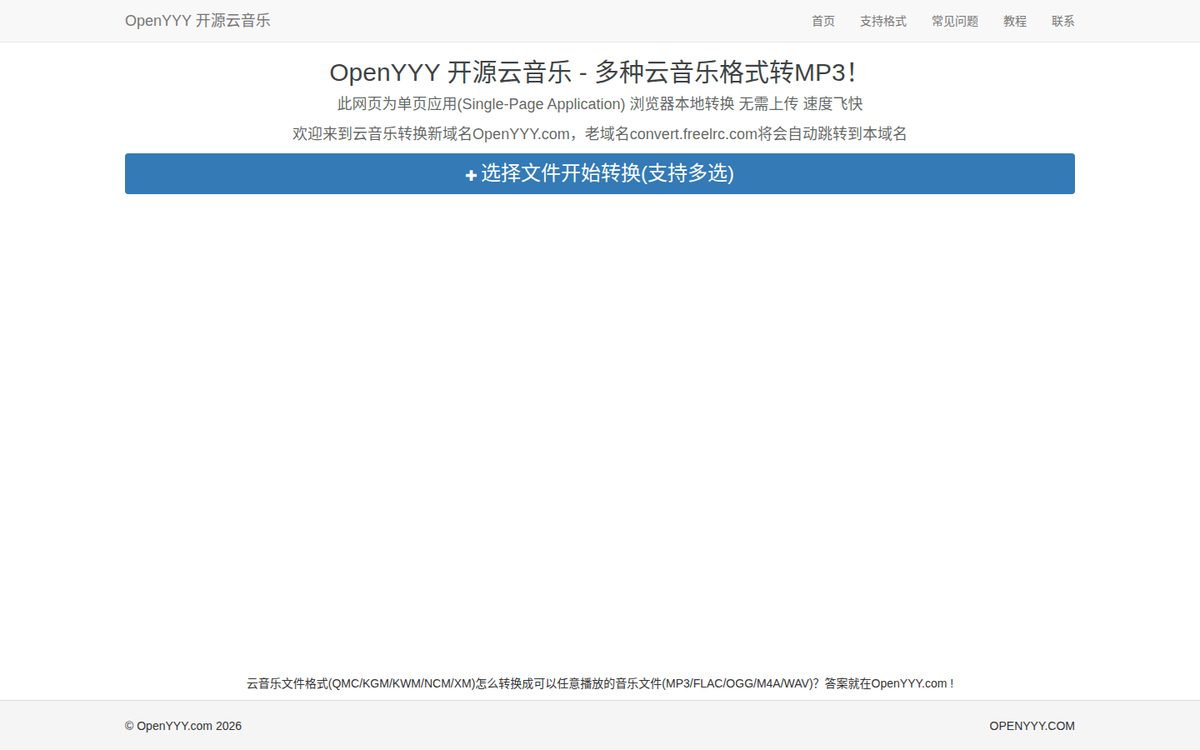Viewport: 1200px width, 750px height.
Task: Click the plus icon on convert button
Action: [x=471, y=175]
